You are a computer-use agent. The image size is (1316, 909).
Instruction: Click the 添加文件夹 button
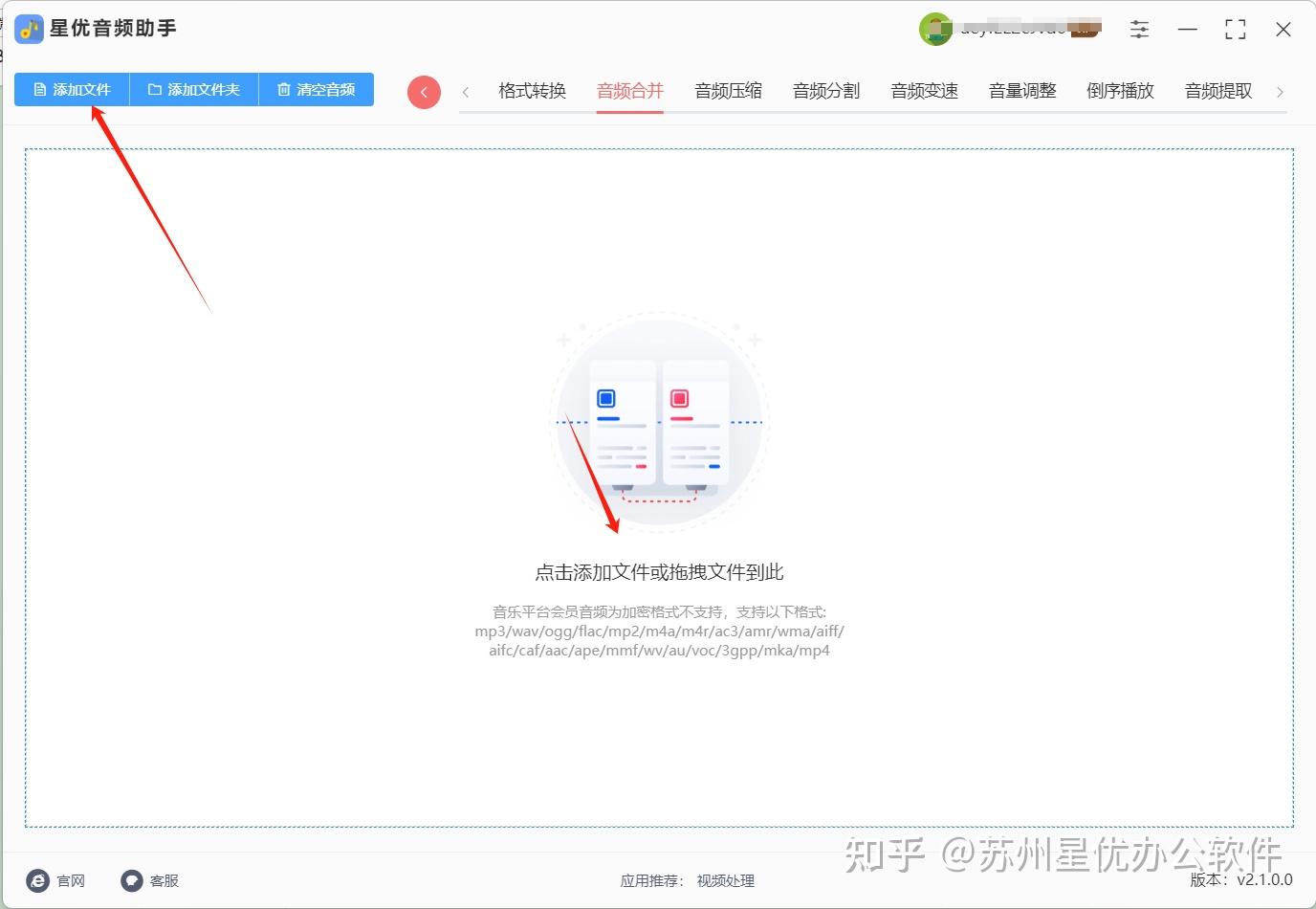pyautogui.click(x=194, y=90)
